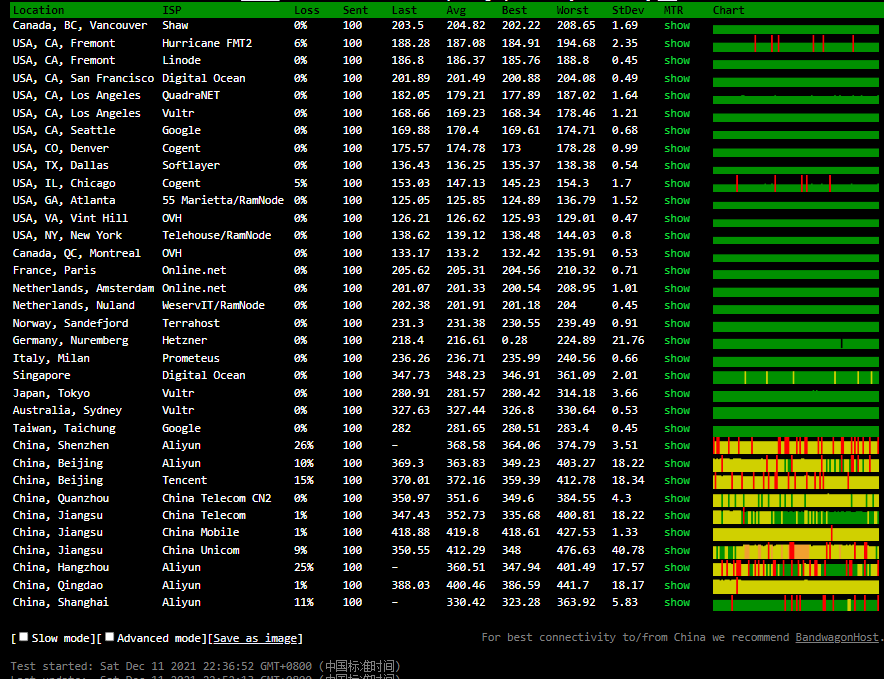Click the StDev column header
884x679 pixels.
click(x=628, y=10)
